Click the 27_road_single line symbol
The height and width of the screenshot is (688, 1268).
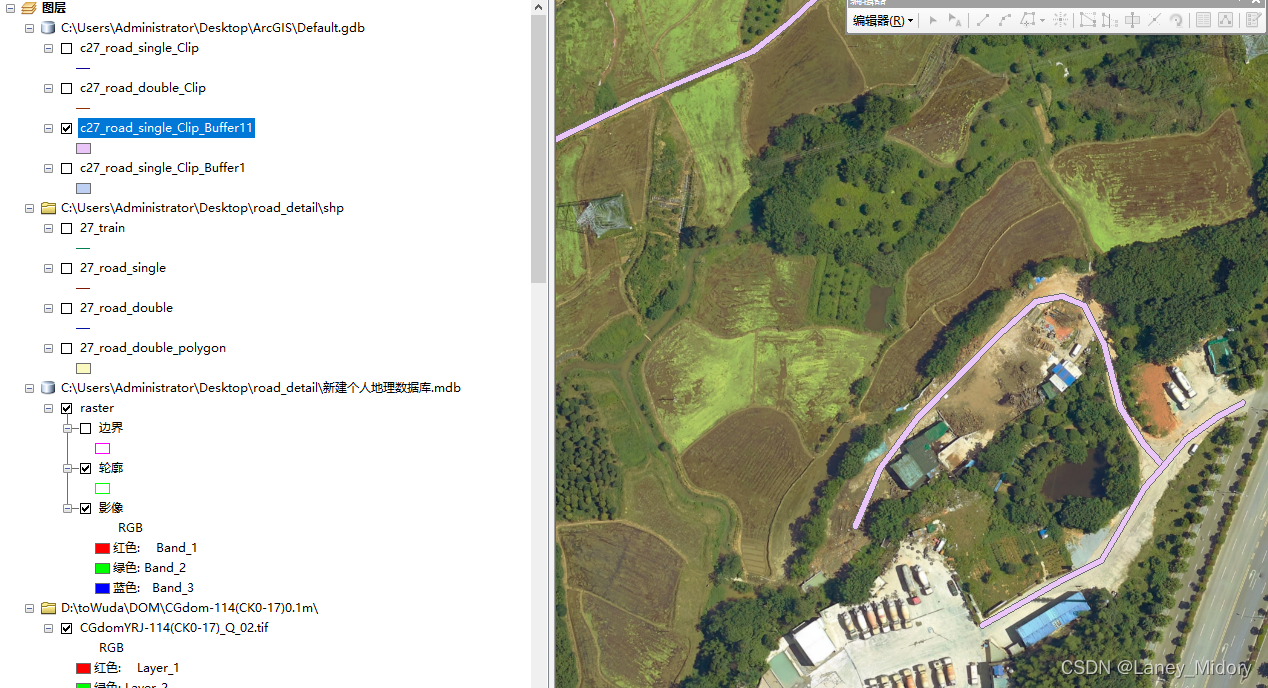point(83,288)
